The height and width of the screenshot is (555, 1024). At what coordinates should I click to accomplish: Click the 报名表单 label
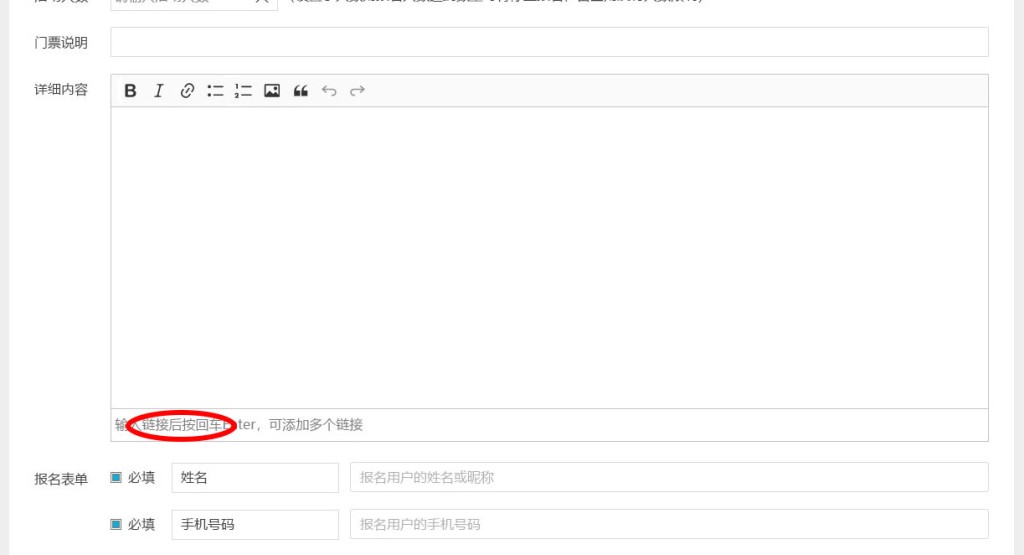(x=61, y=479)
